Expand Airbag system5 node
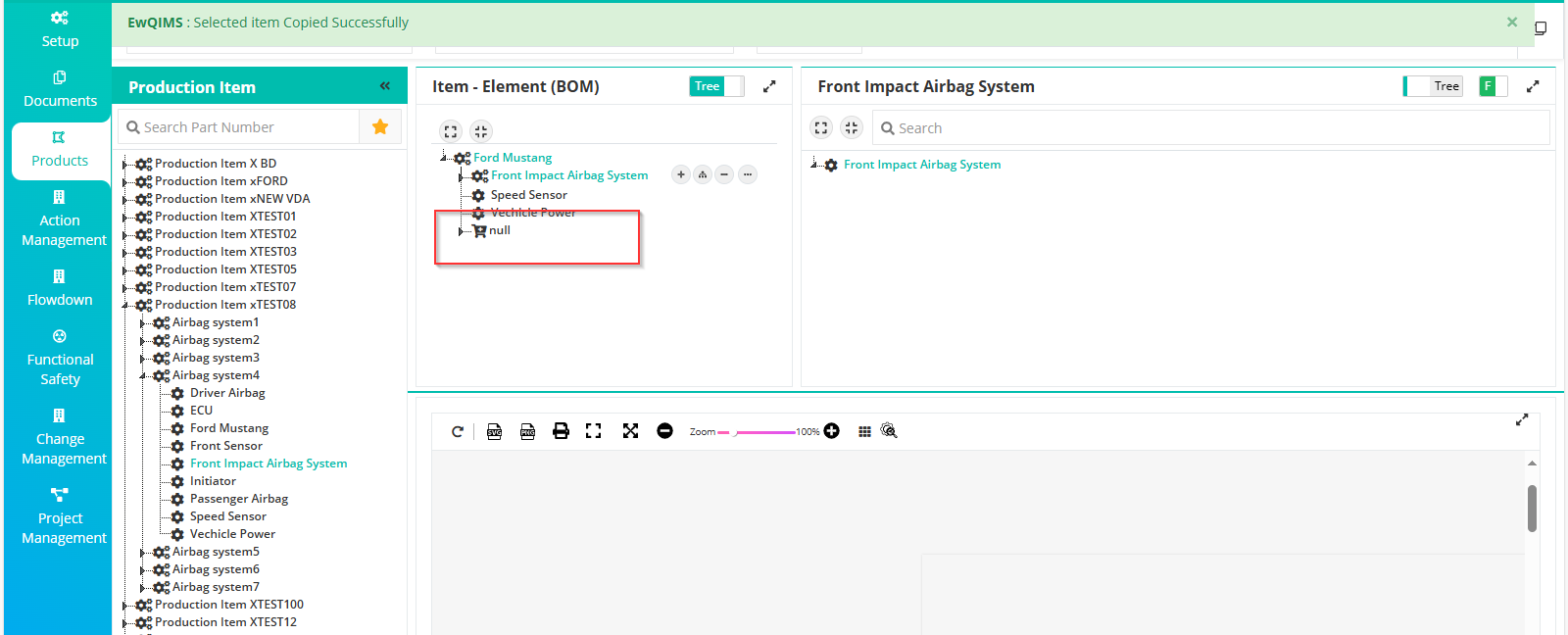 143,553
